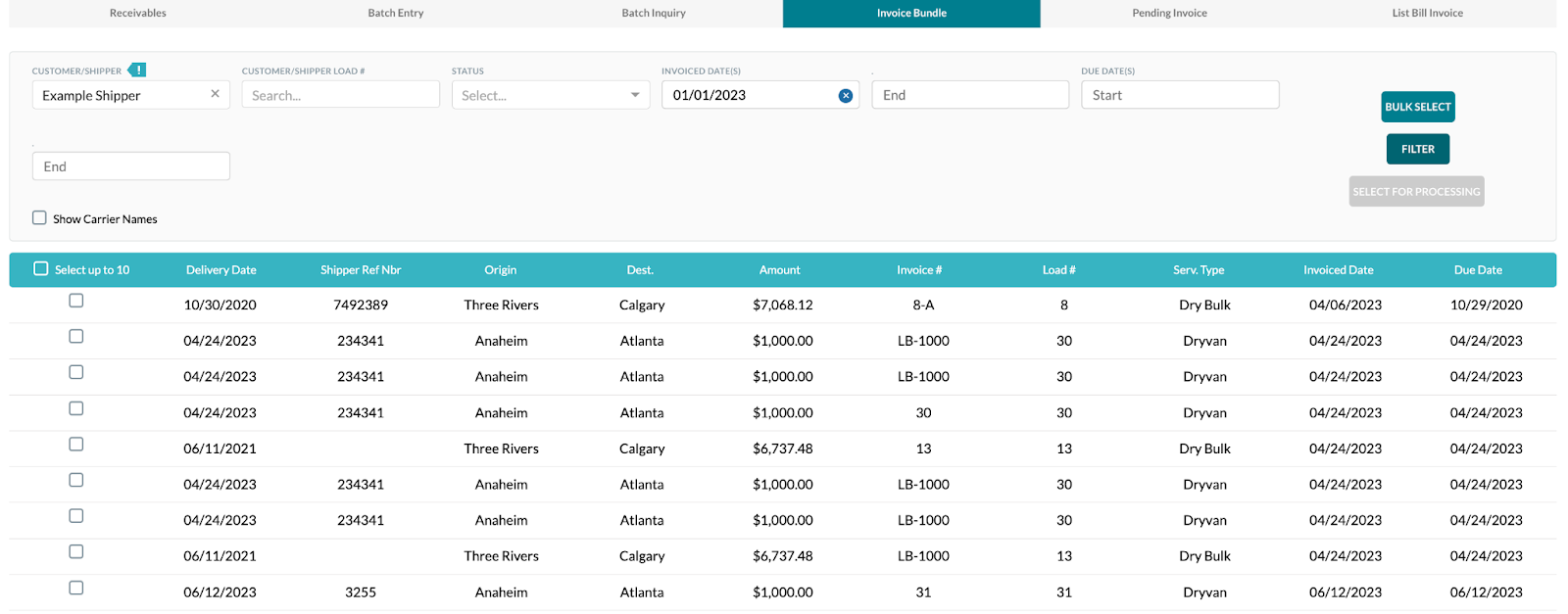Click invoiced date 04/06/2023
1568x614 pixels.
(1346, 305)
